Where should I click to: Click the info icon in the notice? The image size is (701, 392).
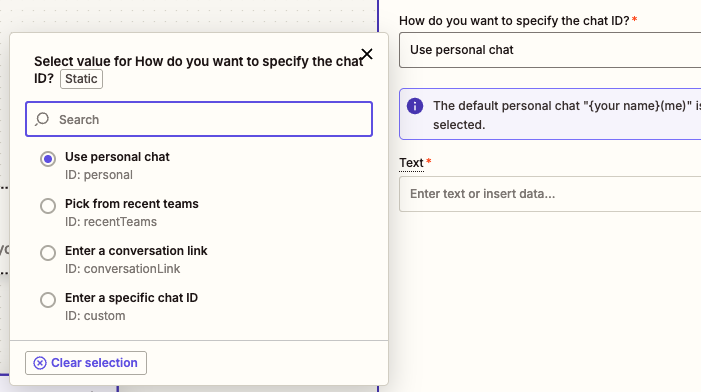415,106
